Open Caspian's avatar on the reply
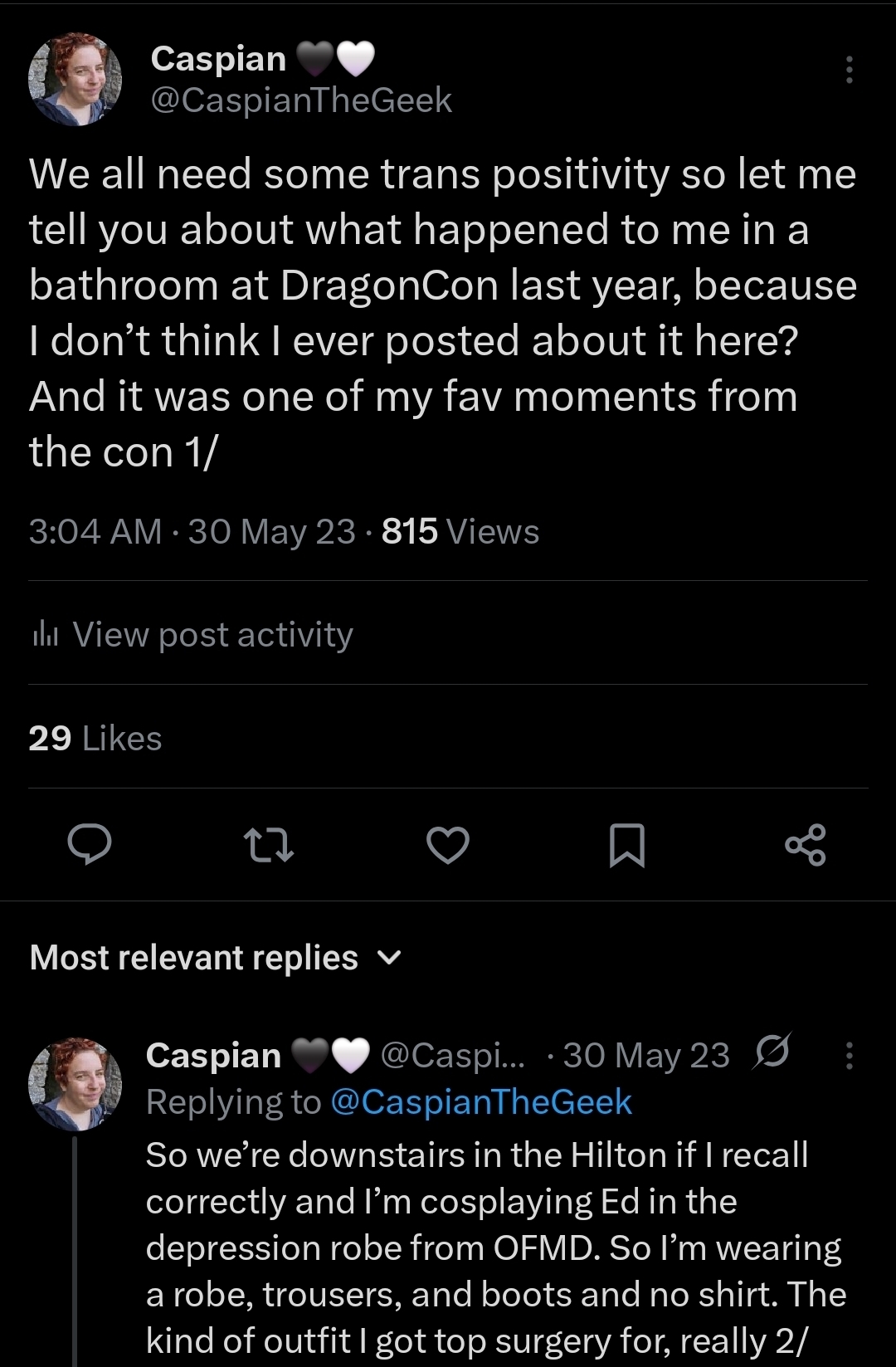This screenshot has height=1367, width=896. pos(75,1084)
